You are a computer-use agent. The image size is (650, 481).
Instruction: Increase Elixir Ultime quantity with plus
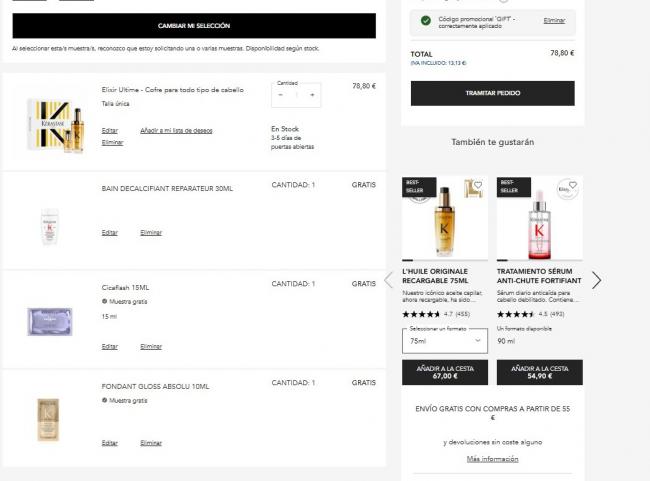click(312, 95)
